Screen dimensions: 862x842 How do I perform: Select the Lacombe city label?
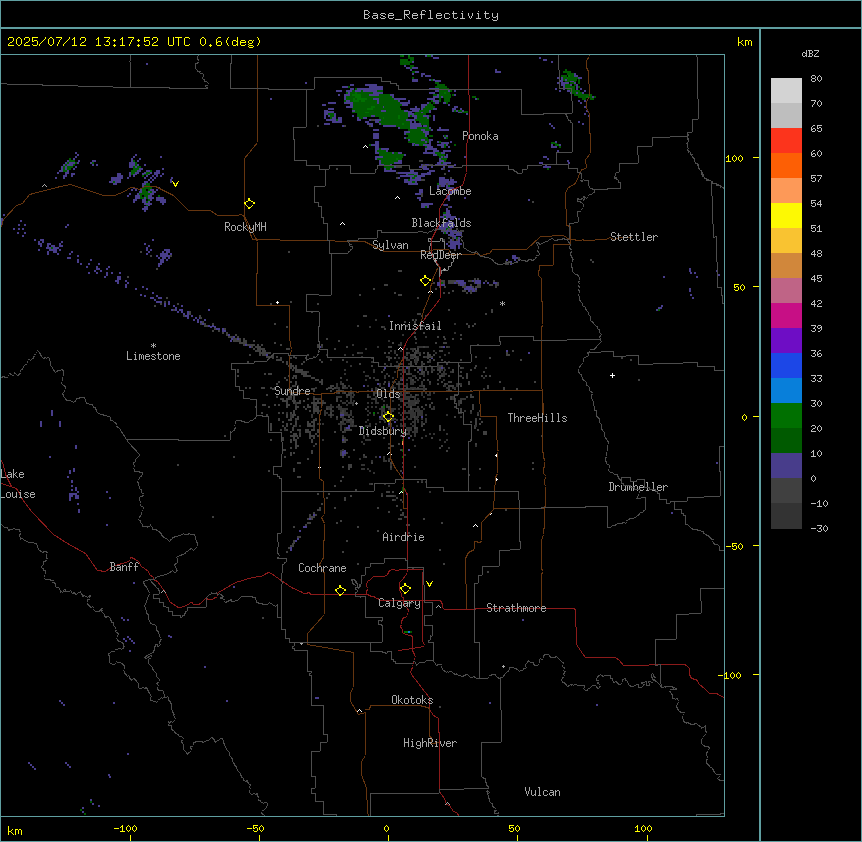(450, 191)
